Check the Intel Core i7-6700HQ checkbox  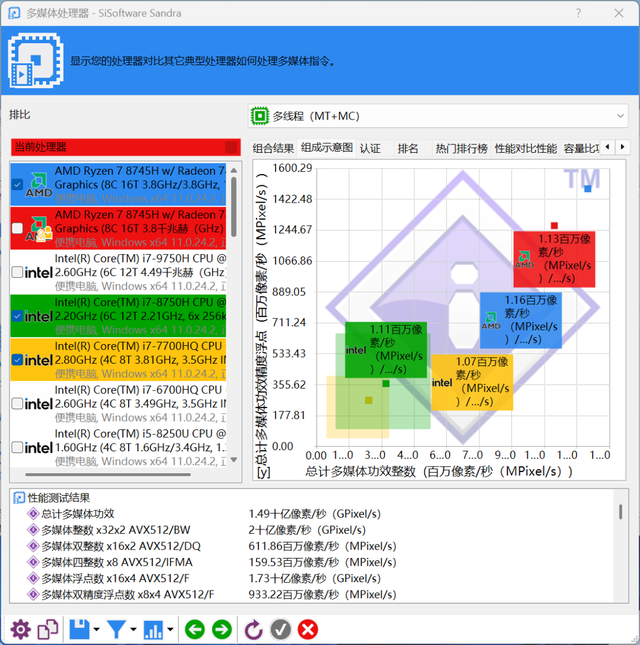click(x=17, y=404)
